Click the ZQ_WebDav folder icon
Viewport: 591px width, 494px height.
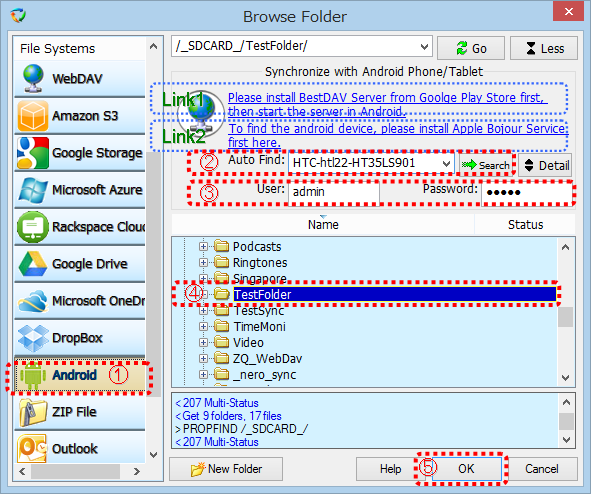pyautogui.click(x=222, y=358)
